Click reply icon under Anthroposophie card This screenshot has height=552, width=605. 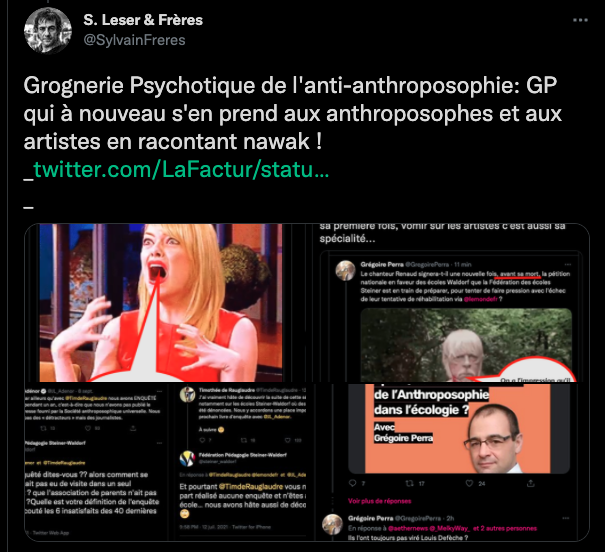352,483
